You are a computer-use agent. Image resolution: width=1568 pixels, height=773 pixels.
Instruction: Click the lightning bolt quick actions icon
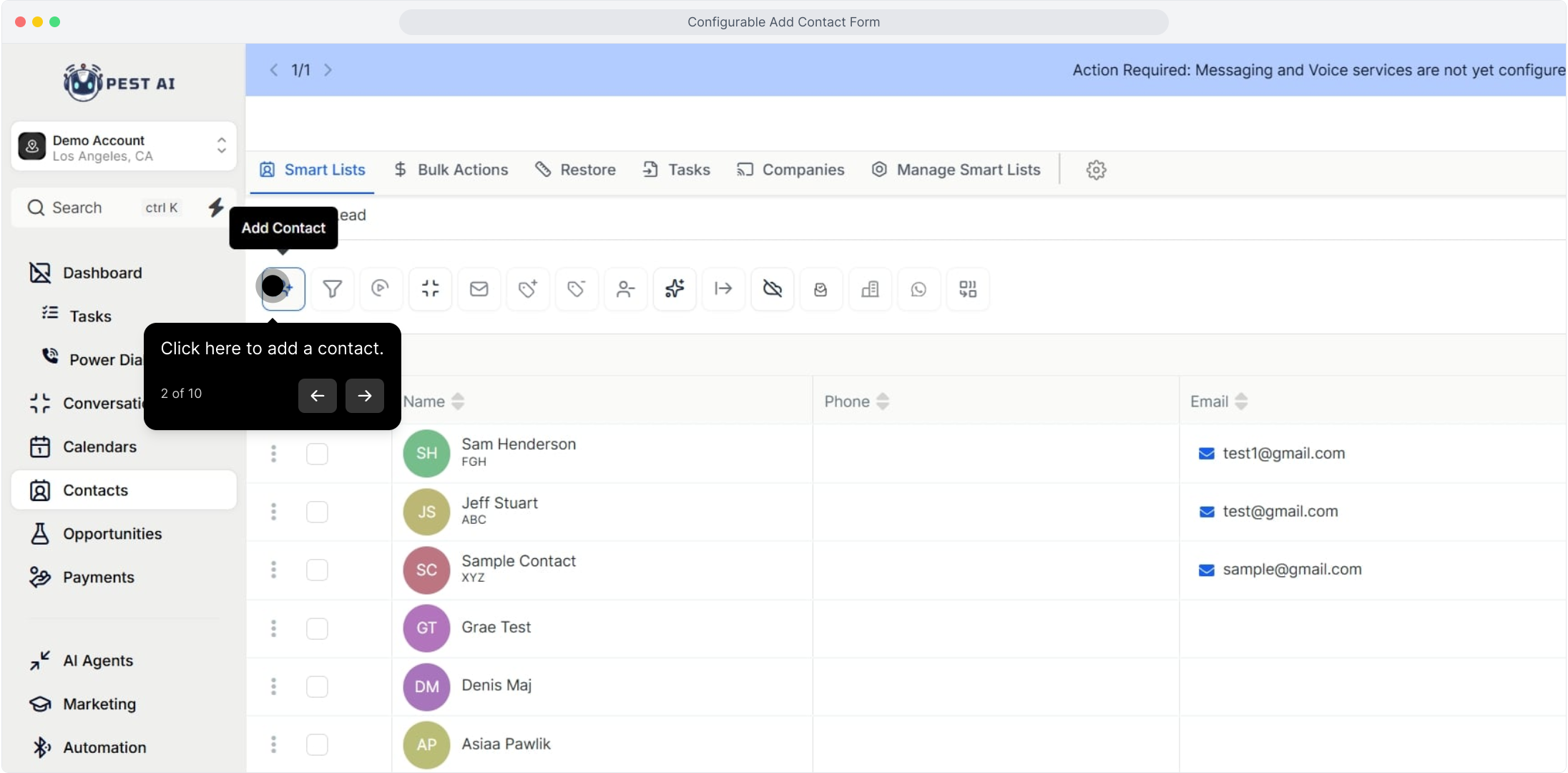tap(216, 208)
